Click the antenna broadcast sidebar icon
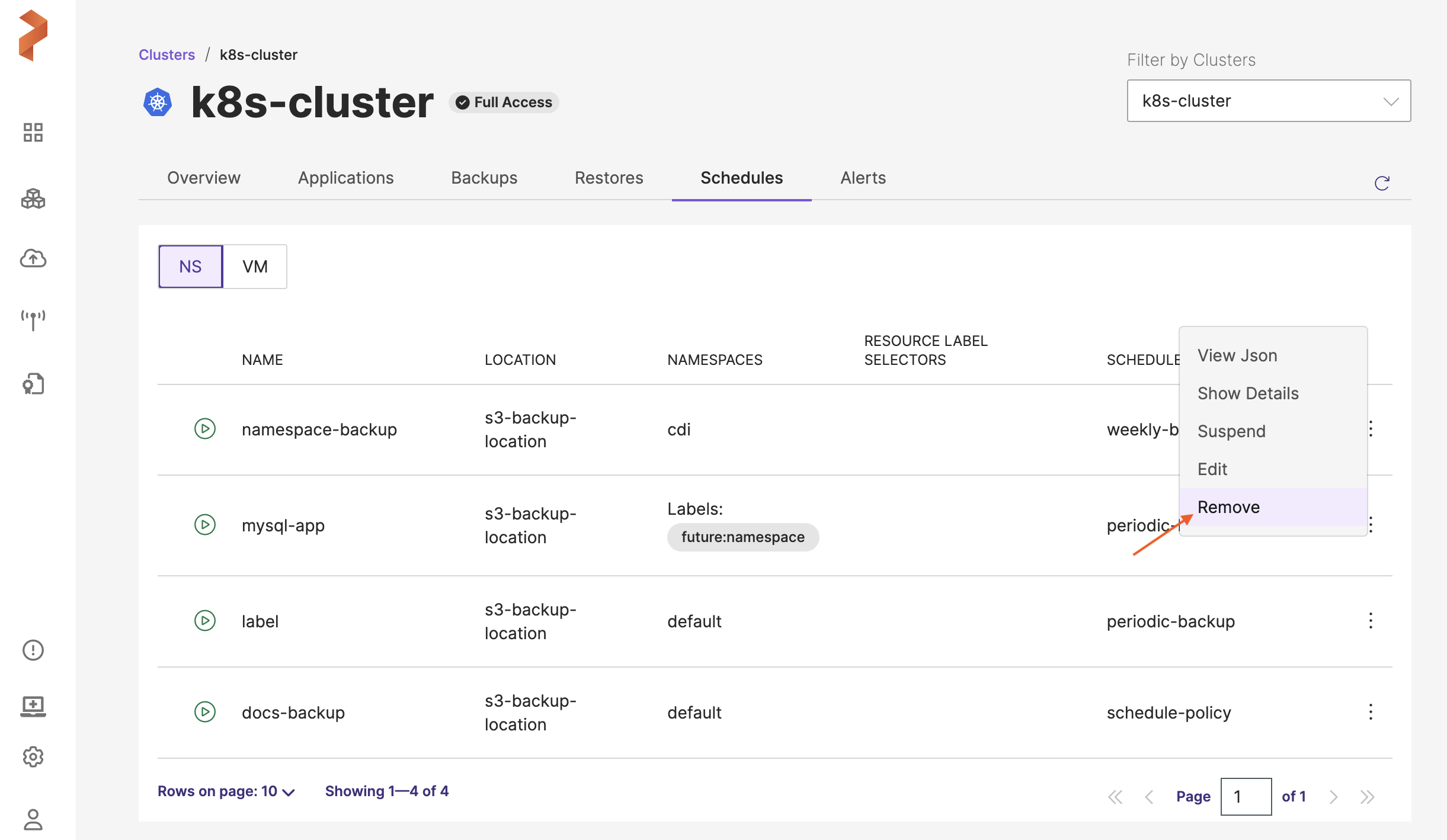The width and height of the screenshot is (1447, 840). pyautogui.click(x=33, y=320)
